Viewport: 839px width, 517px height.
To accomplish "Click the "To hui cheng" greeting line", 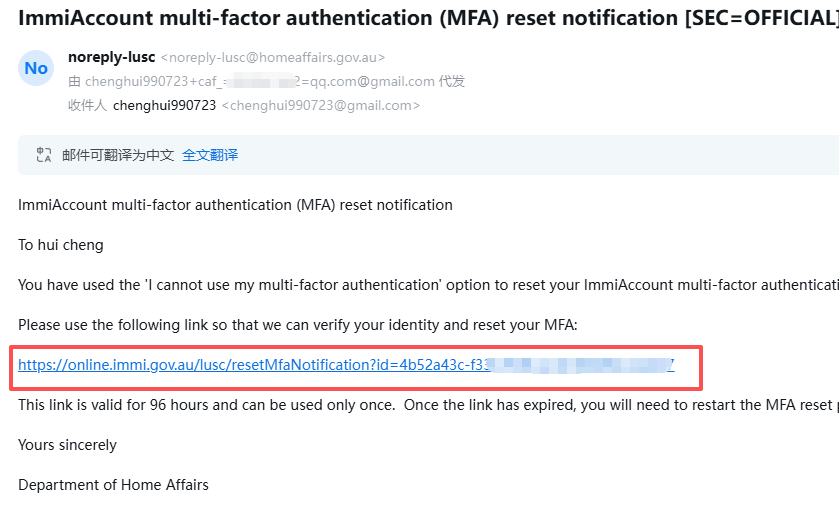I will click(61, 245).
